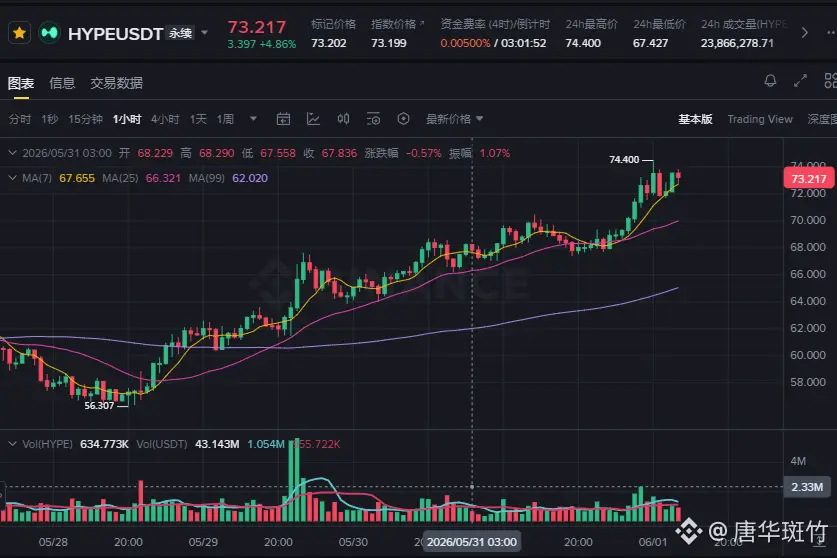Screen dimensions: 837x558
Task: Open the more options ellipsis at top right
Action: click(x=831, y=33)
